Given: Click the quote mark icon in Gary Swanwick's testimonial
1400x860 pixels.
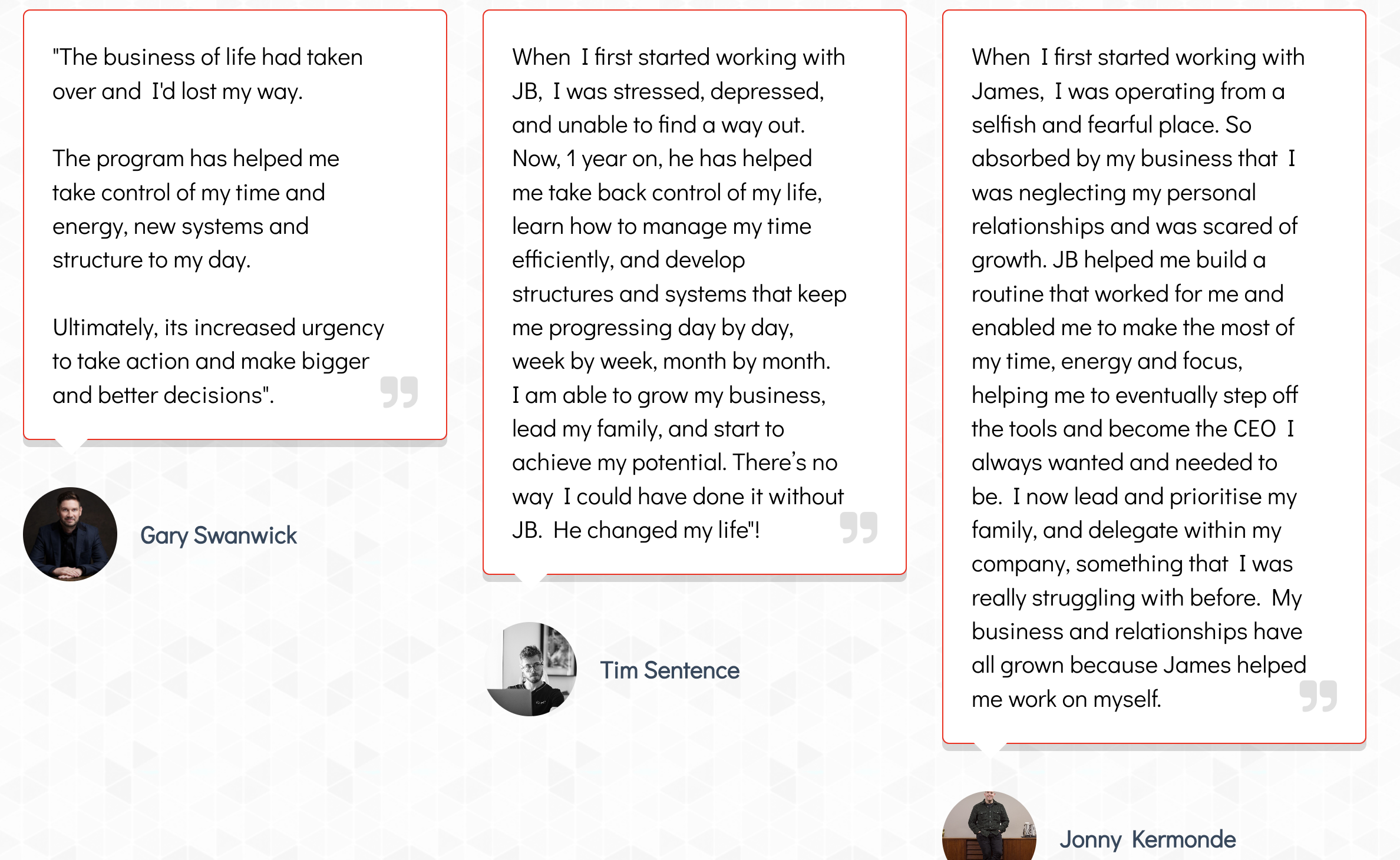Looking at the screenshot, I should (x=399, y=392).
